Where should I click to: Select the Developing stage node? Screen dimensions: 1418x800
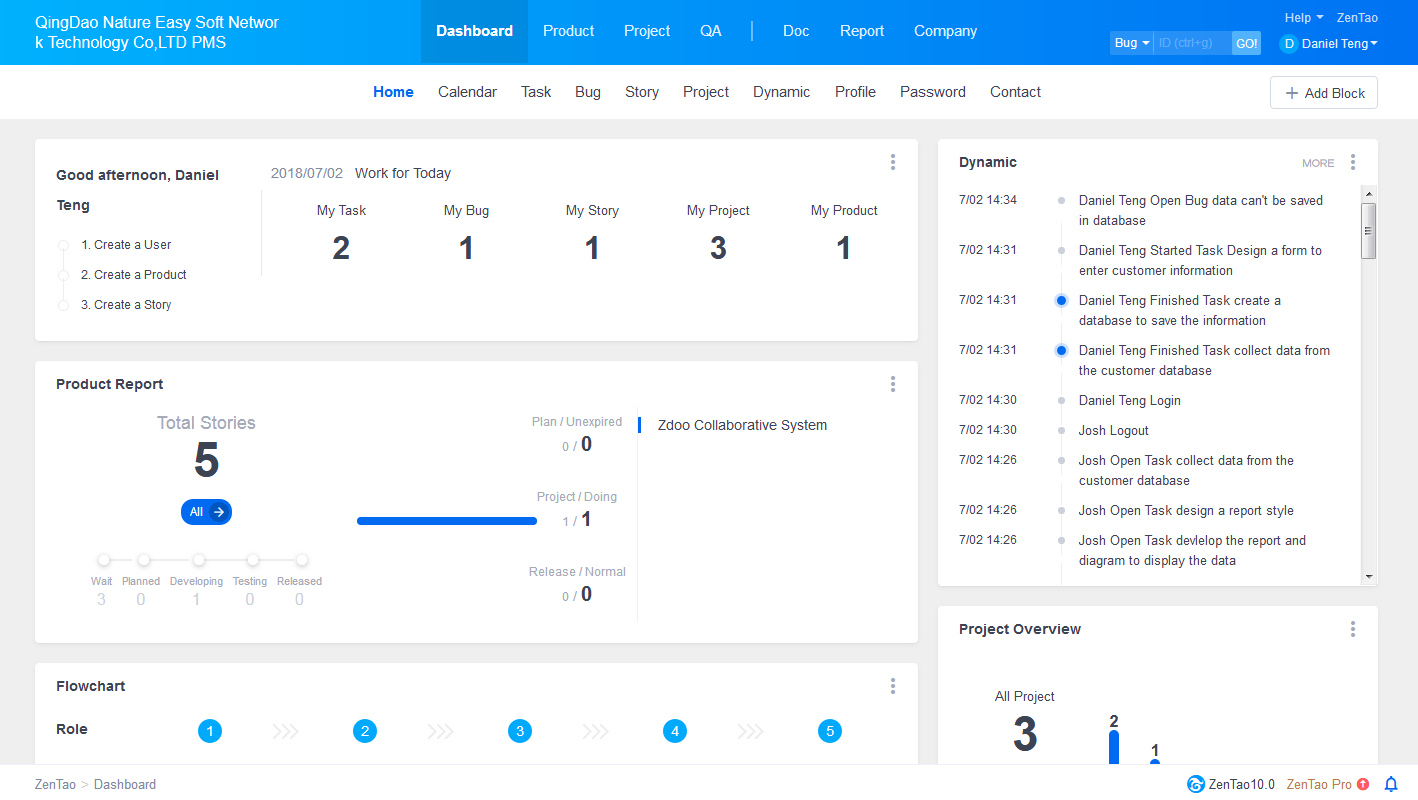click(x=199, y=560)
